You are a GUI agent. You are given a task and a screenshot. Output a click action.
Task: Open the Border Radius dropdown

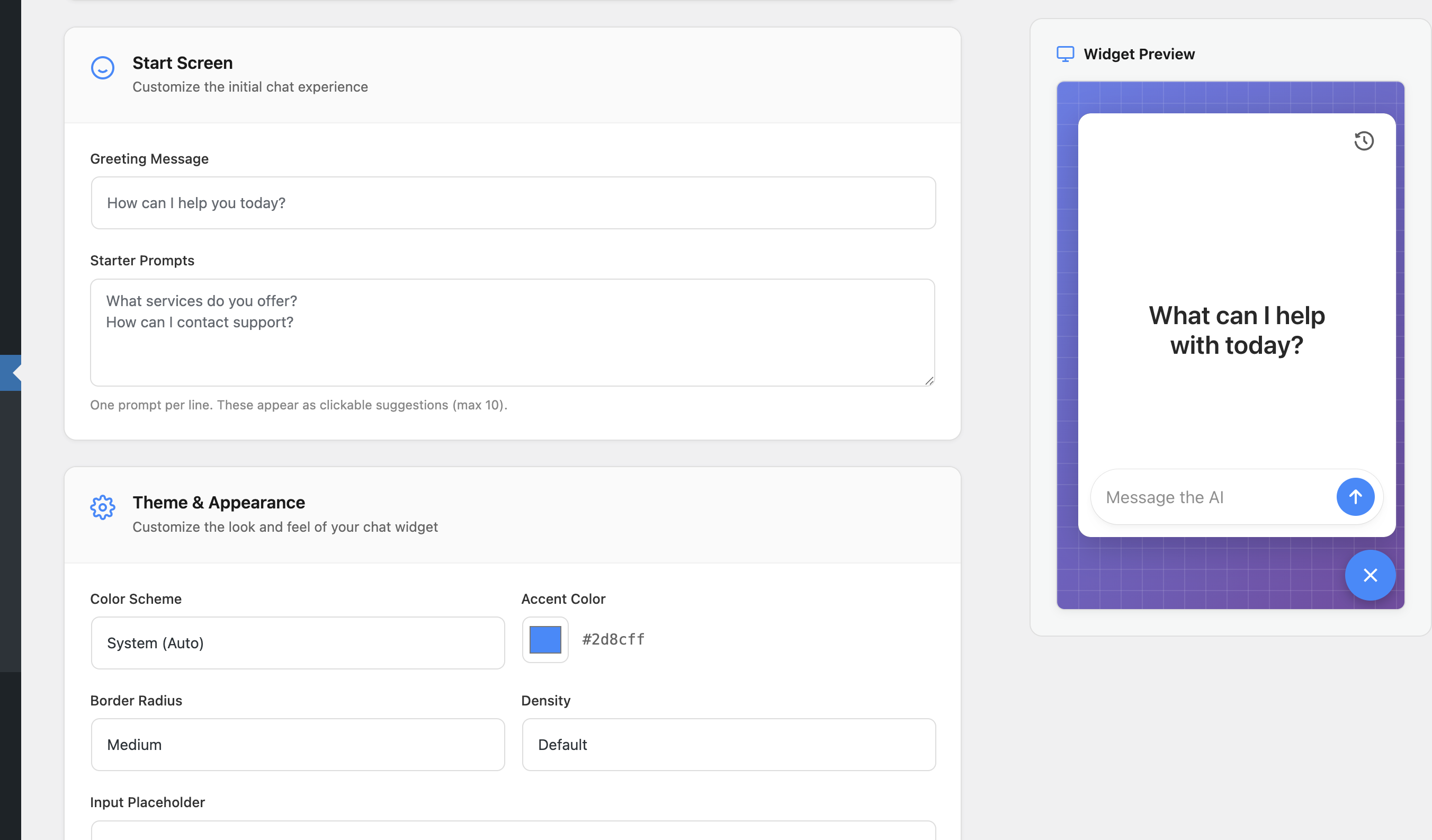[297, 745]
